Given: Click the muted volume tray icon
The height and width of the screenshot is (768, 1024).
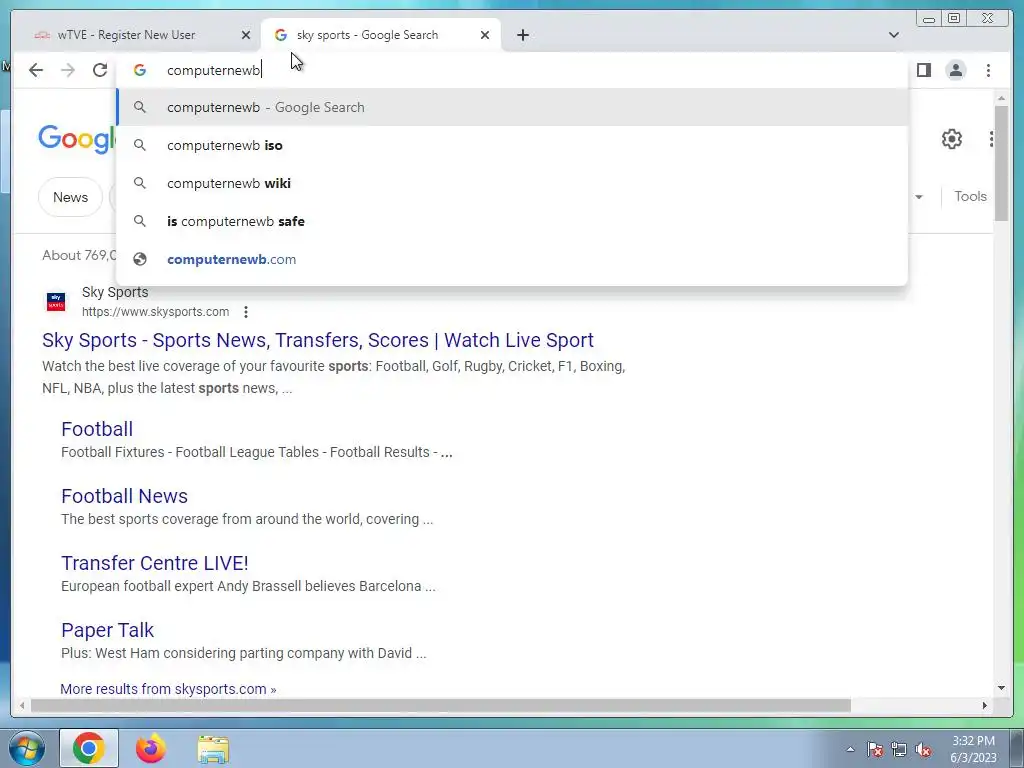Looking at the screenshot, I should (x=923, y=749).
